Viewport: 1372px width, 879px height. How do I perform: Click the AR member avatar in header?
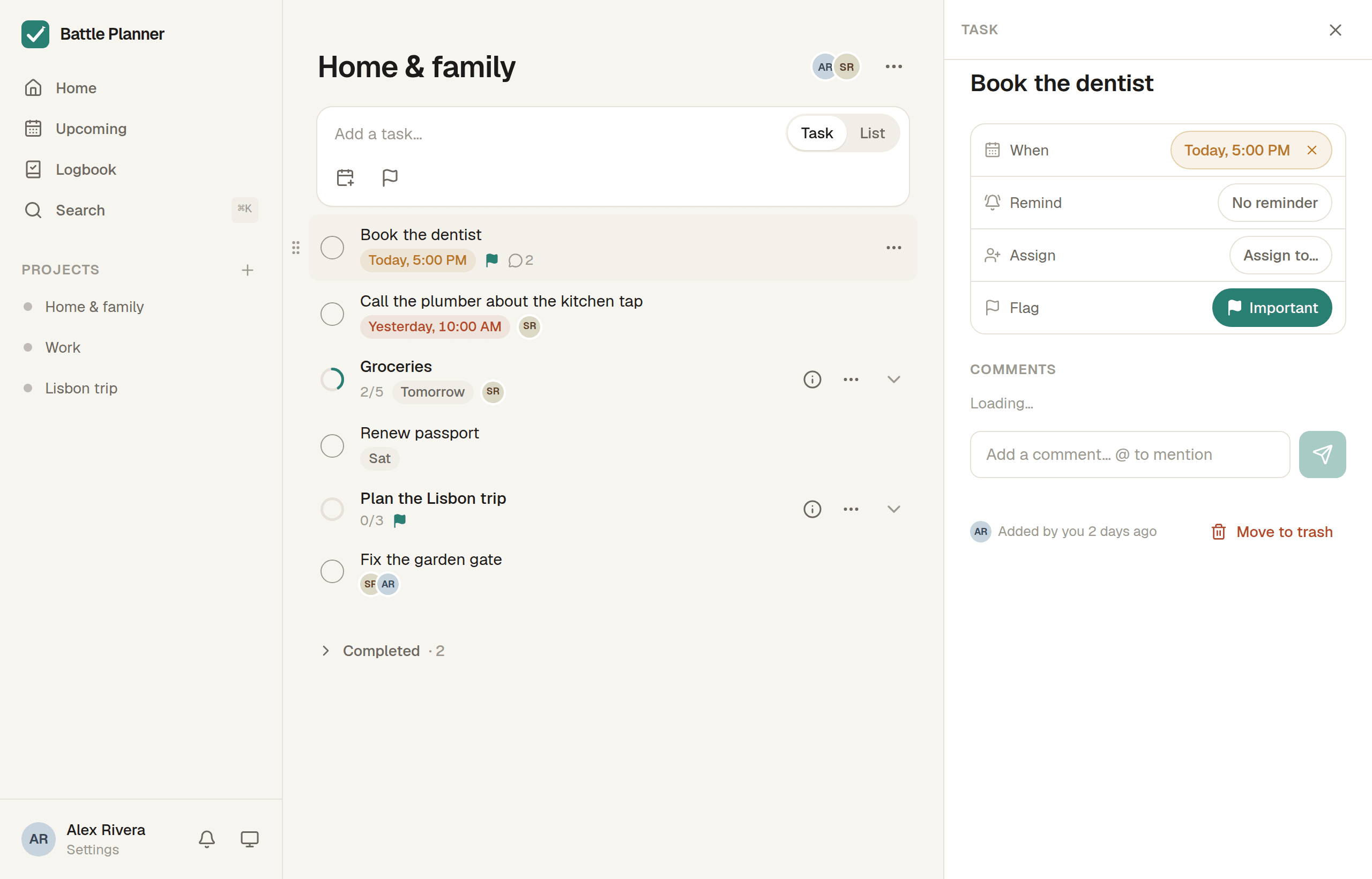[824, 67]
